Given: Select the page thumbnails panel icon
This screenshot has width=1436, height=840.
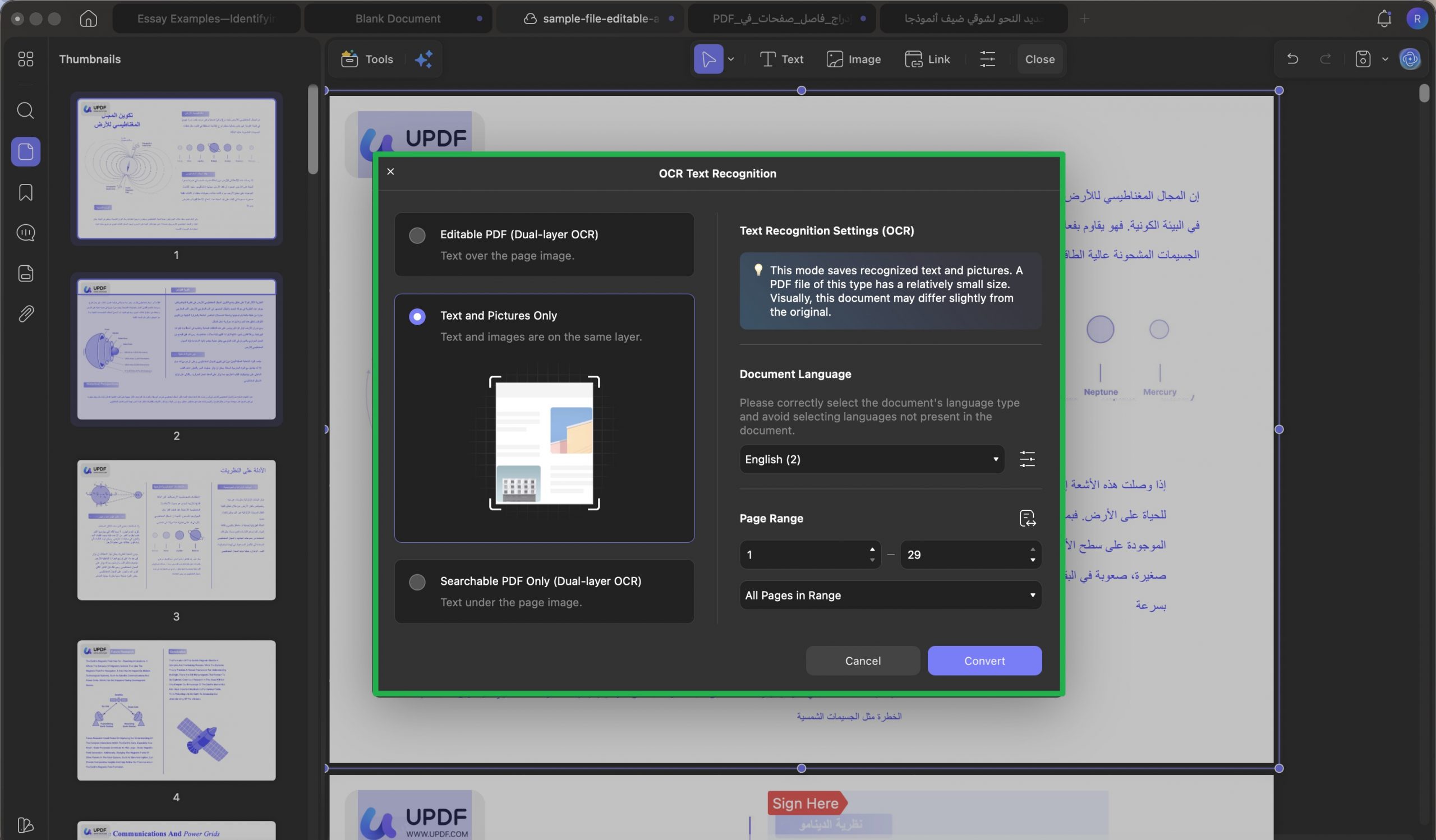Looking at the screenshot, I should click(x=26, y=151).
